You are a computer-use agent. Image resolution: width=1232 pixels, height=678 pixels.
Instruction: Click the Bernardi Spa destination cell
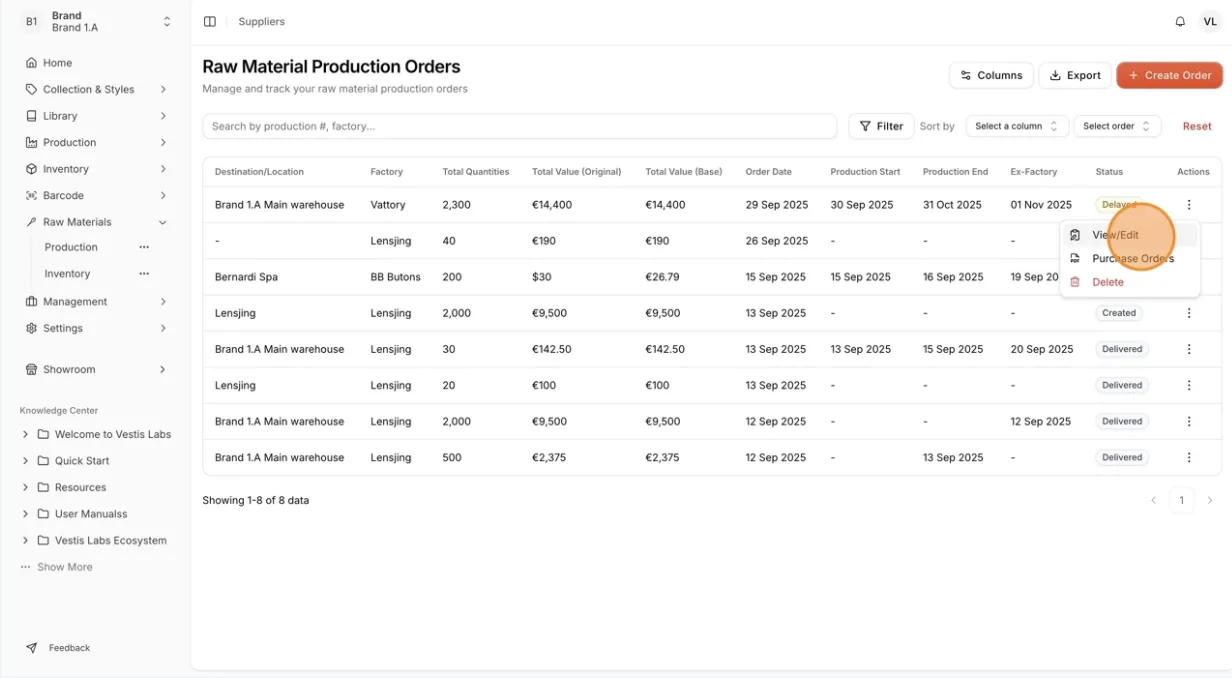247,277
